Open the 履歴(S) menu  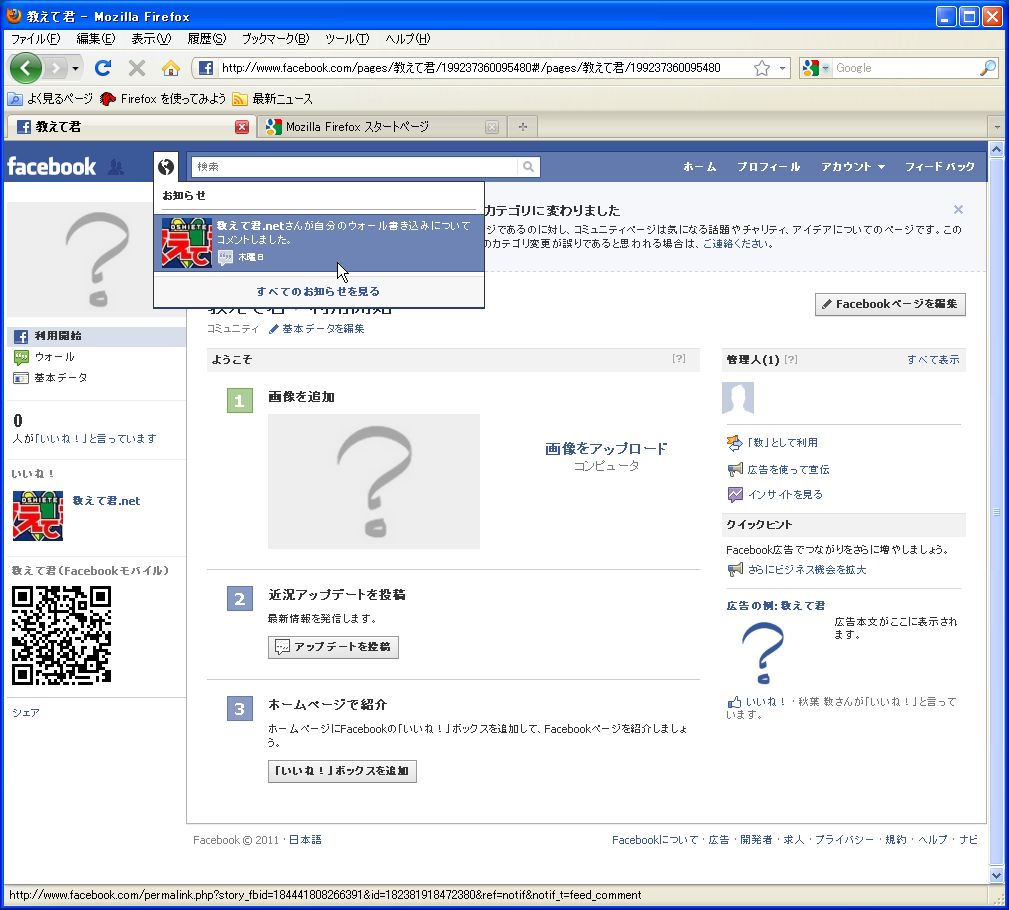[207, 39]
